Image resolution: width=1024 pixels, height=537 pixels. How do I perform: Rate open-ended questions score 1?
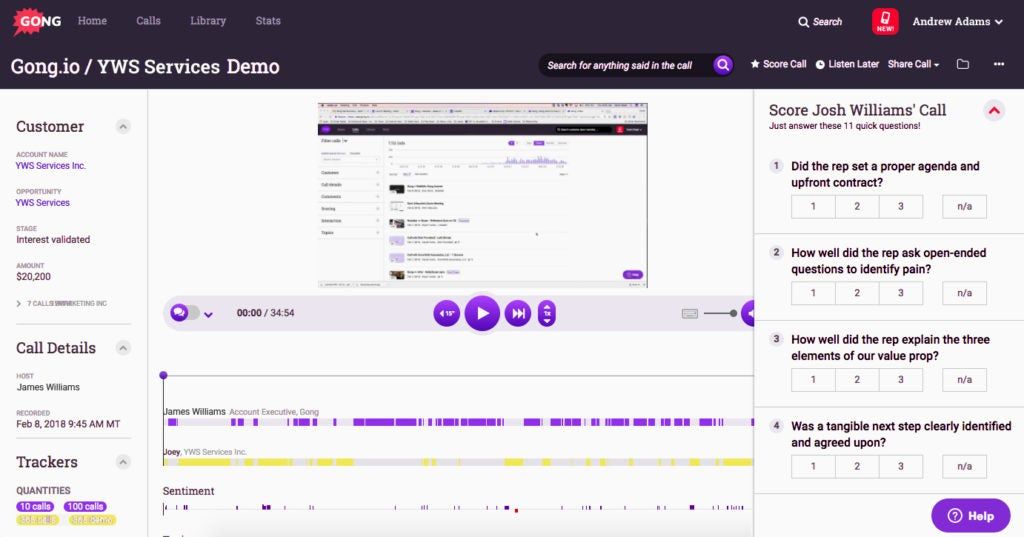[x=813, y=293]
